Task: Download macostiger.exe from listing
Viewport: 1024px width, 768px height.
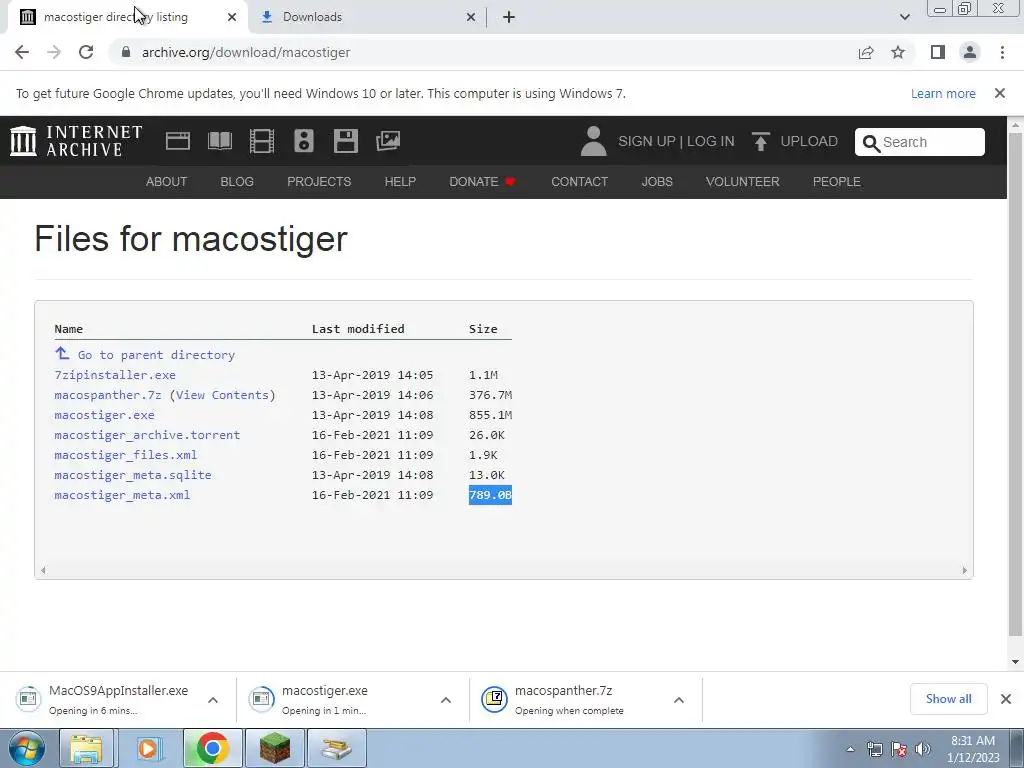Action: 104,415
